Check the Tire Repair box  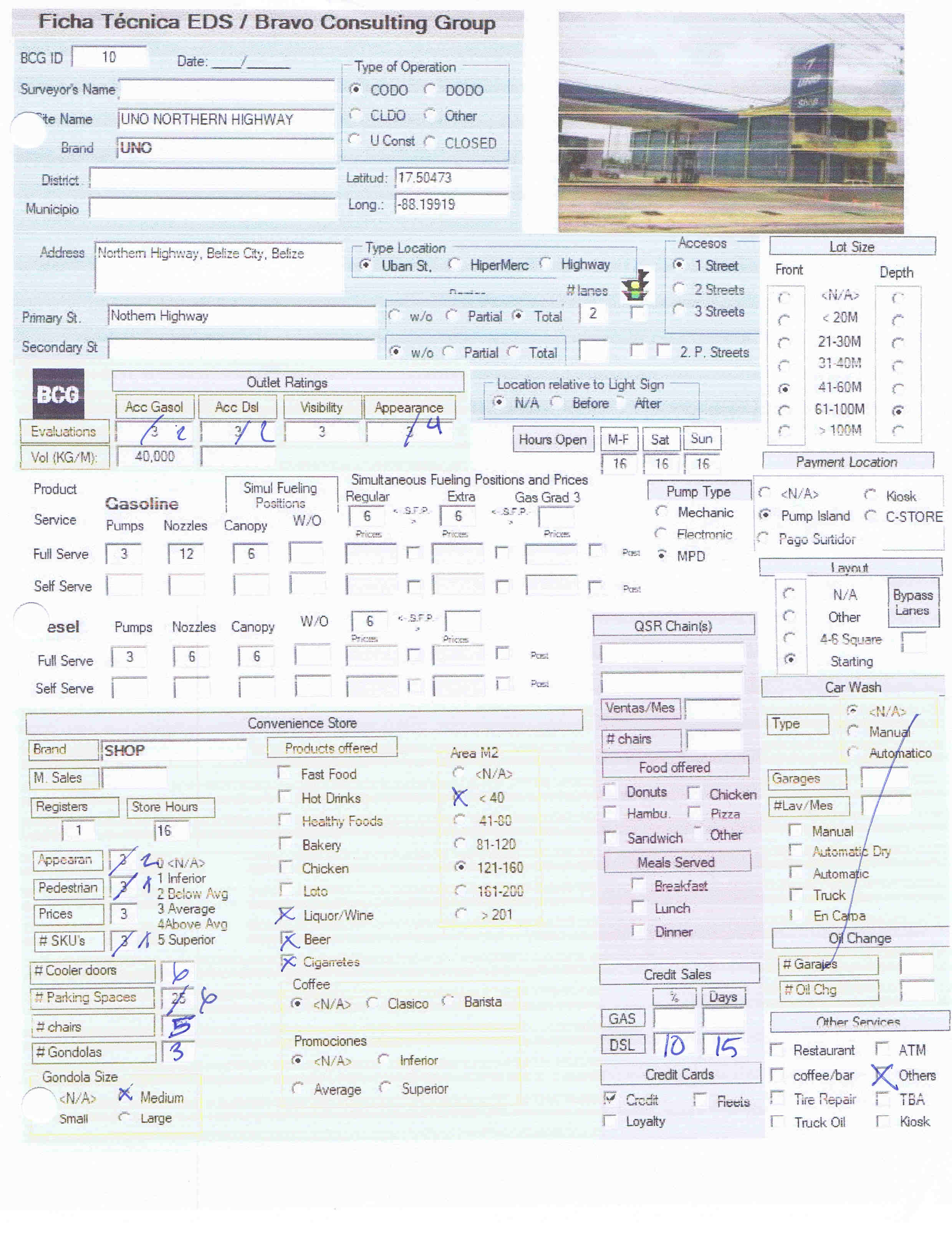pyautogui.click(x=778, y=1098)
